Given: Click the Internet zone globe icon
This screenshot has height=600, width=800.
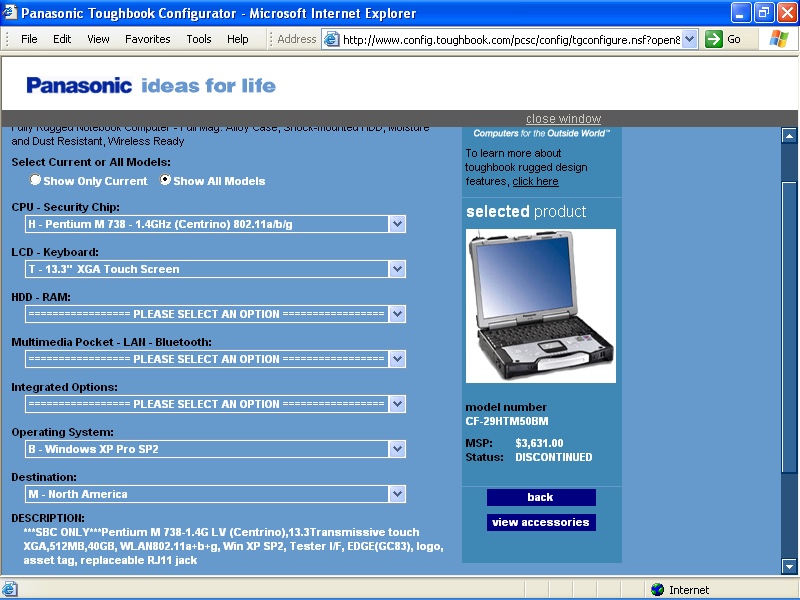Looking at the screenshot, I should coord(657,590).
